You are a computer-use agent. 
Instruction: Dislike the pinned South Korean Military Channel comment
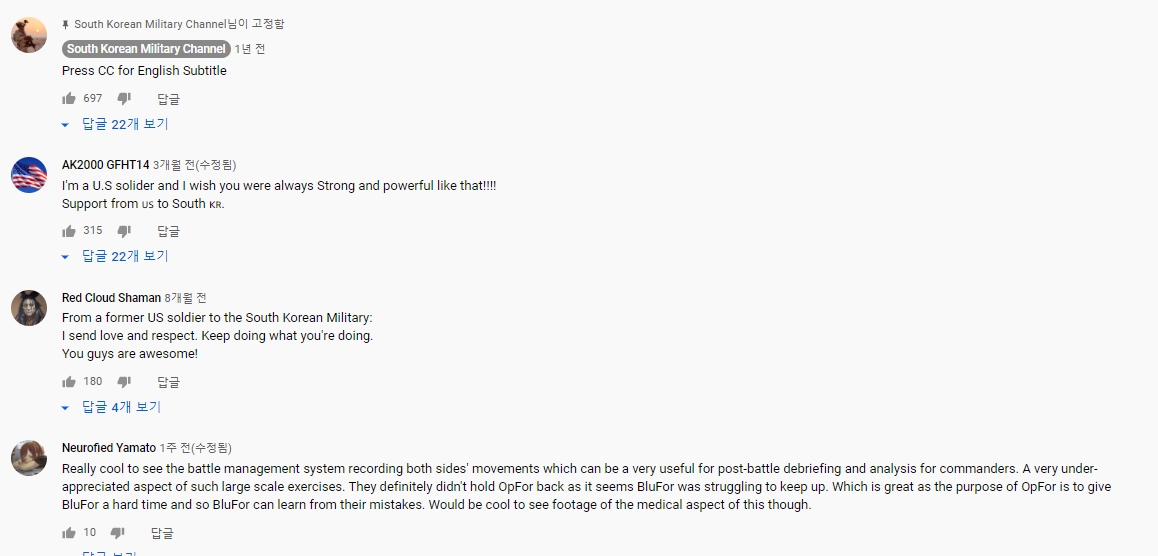[124, 98]
